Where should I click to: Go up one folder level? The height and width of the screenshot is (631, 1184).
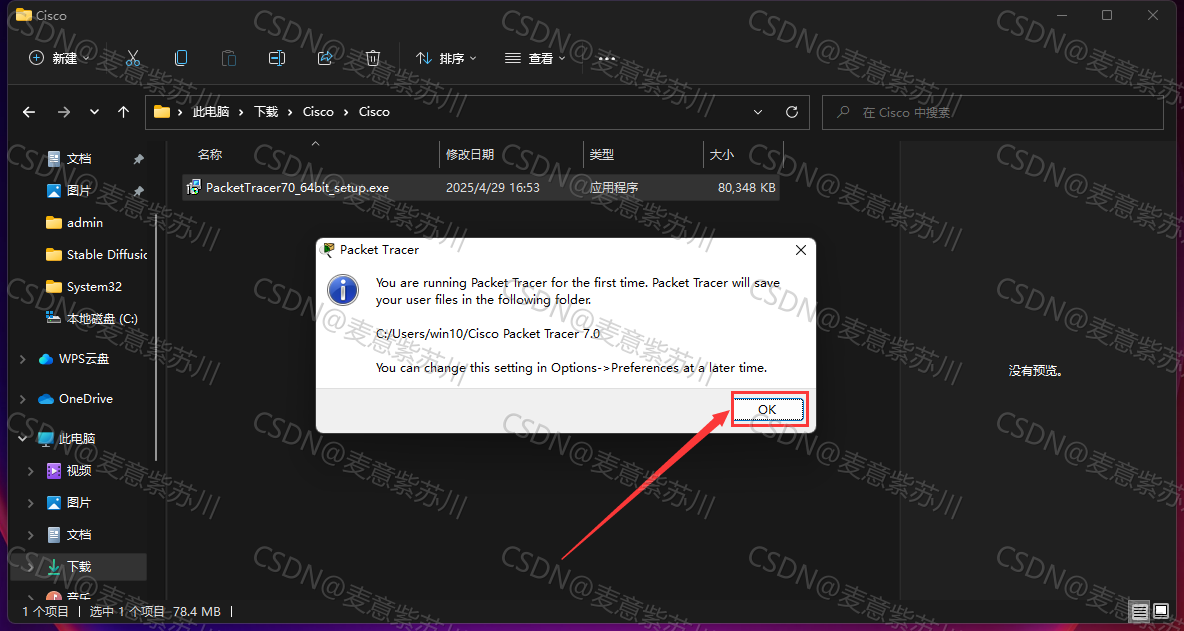coord(124,112)
